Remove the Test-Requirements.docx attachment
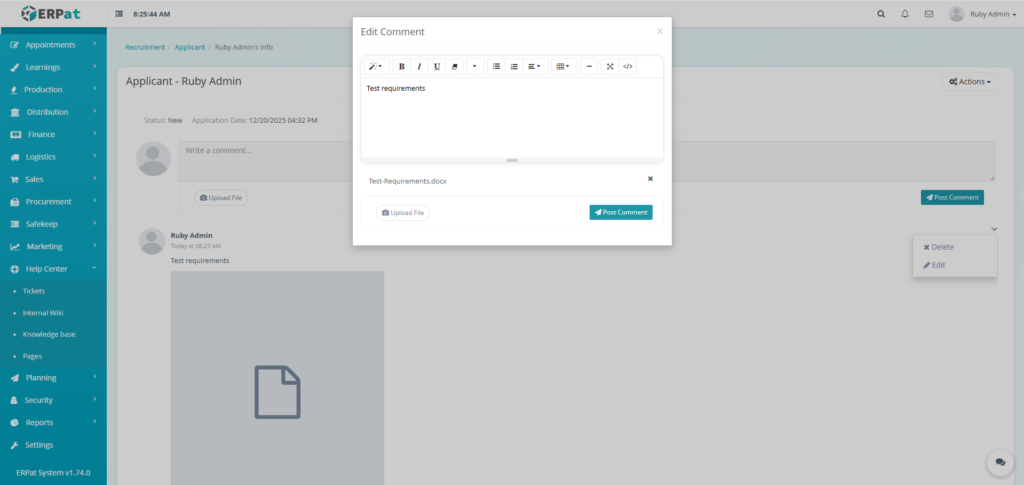Image resolution: width=1024 pixels, height=485 pixels. [x=650, y=178]
